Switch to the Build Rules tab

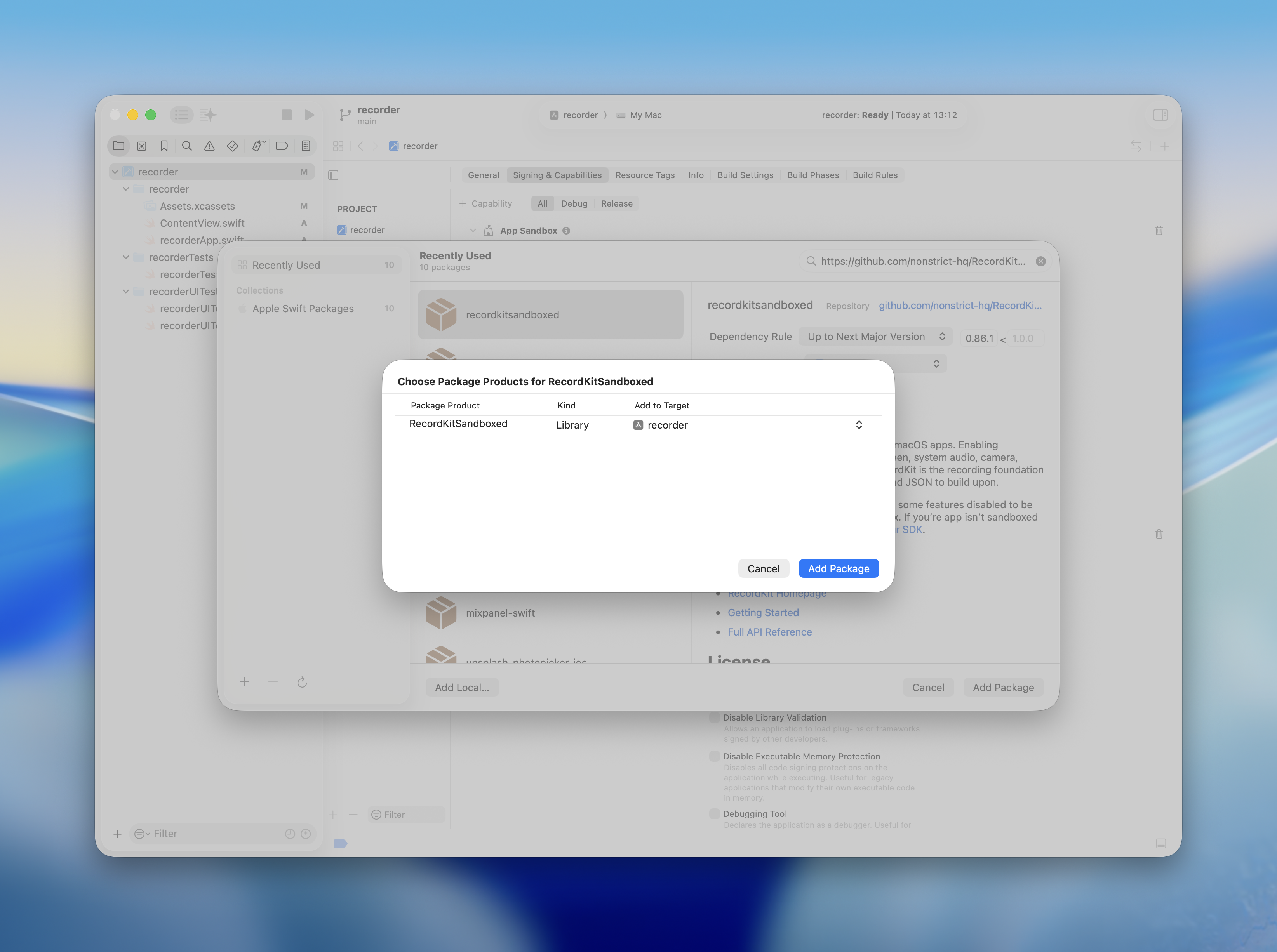875,175
